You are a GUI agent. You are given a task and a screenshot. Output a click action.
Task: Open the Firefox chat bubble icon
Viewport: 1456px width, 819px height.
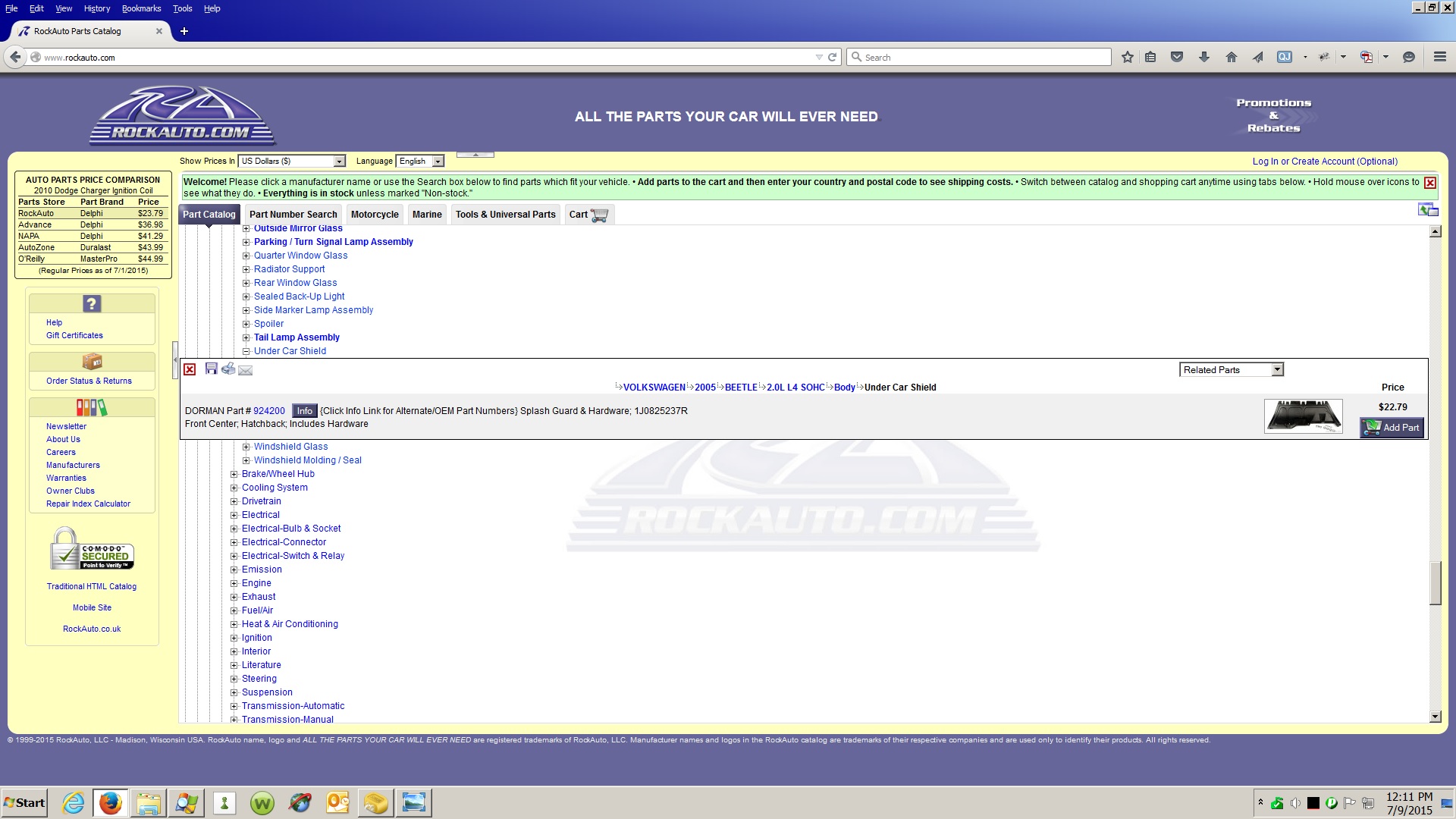1409,57
